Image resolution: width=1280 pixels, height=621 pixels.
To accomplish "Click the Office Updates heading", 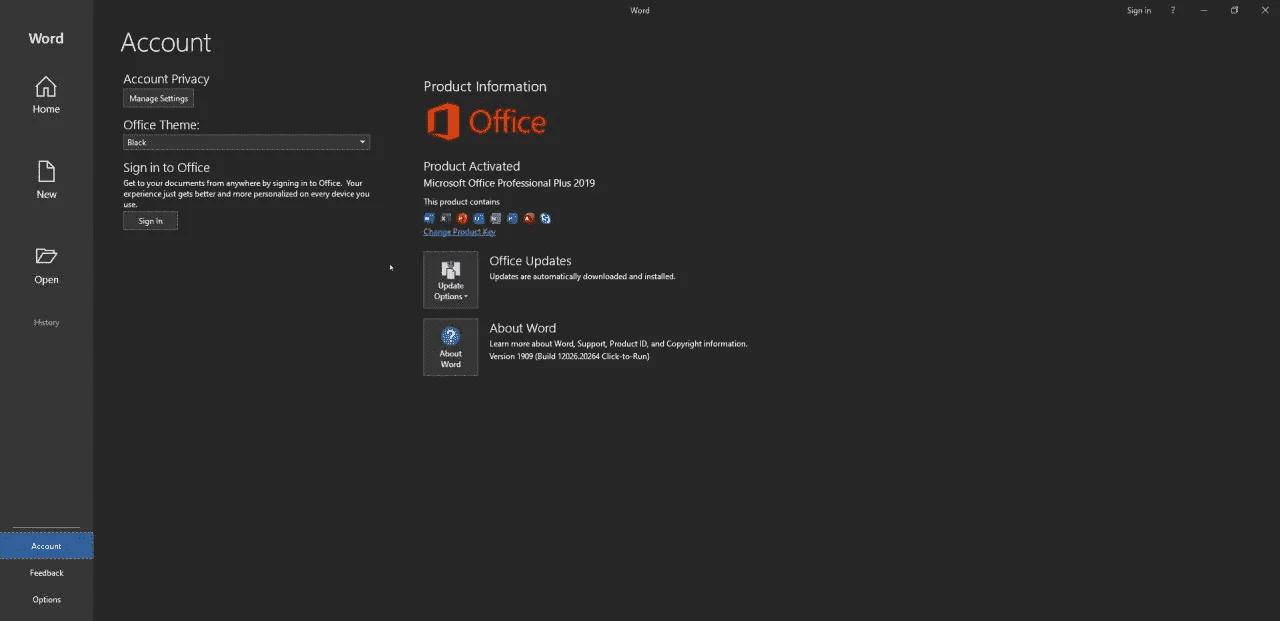I will tap(530, 261).
